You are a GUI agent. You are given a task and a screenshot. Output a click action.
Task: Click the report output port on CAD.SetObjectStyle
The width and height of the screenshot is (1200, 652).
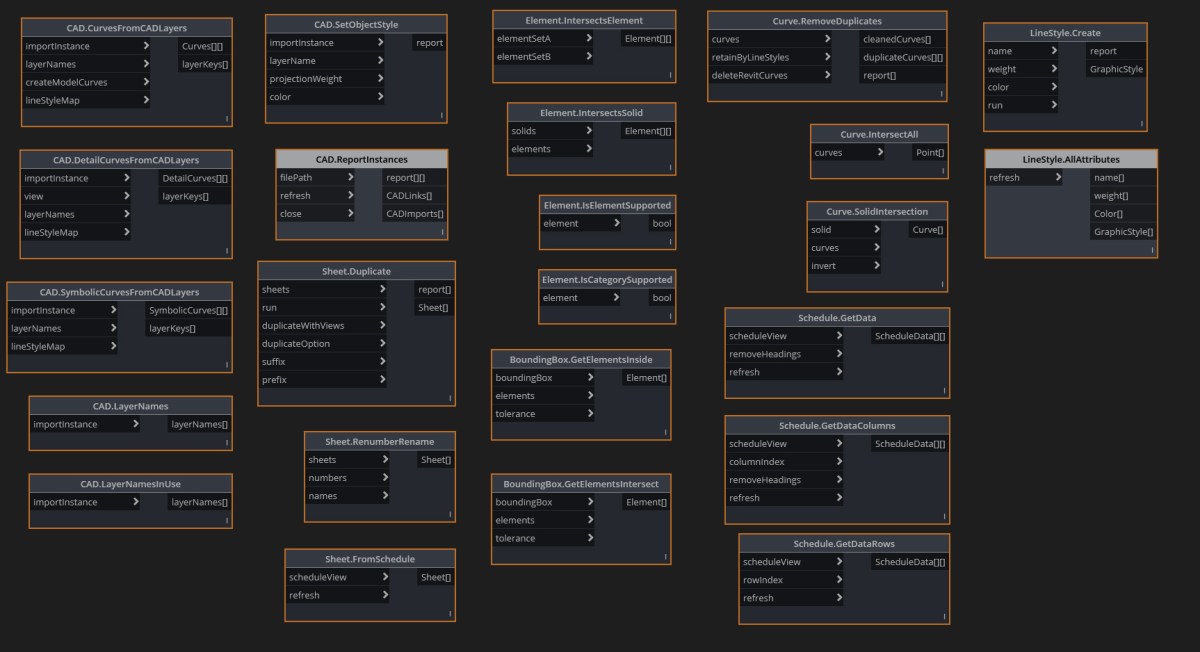(429, 42)
